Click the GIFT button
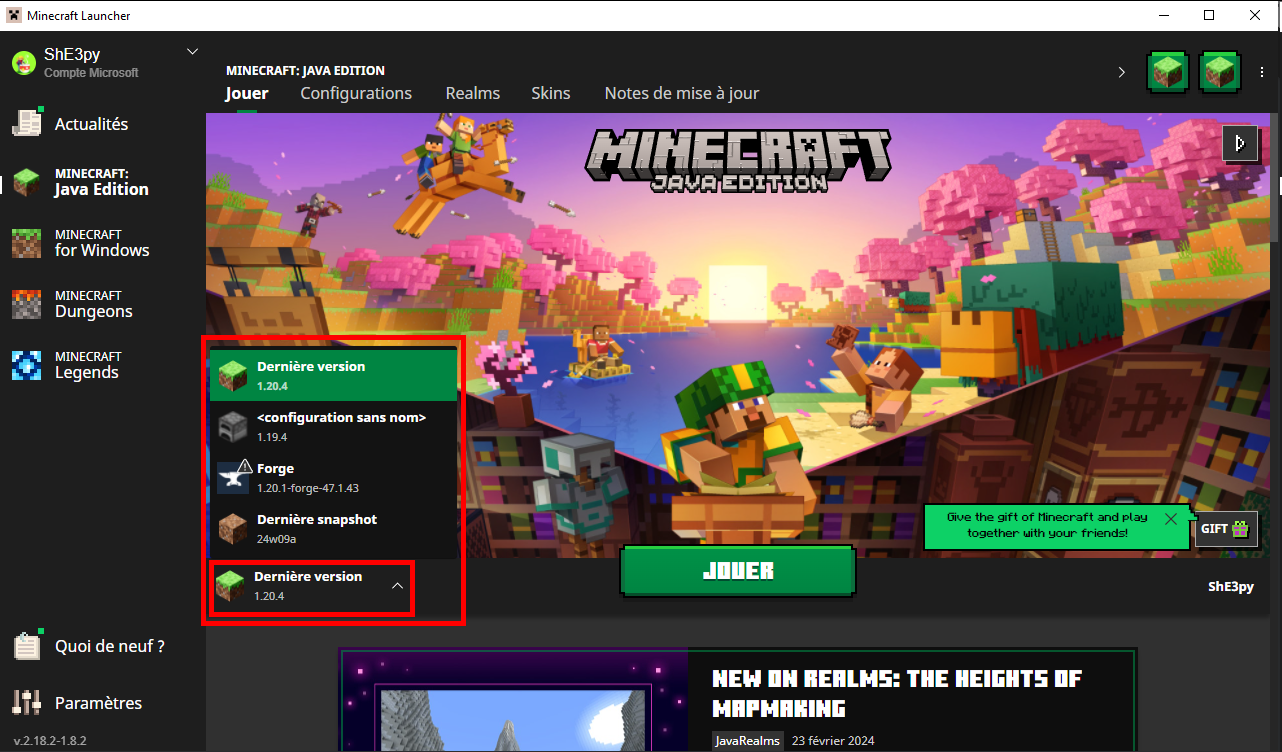The width and height of the screenshot is (1282, 752). [1226, 529]
